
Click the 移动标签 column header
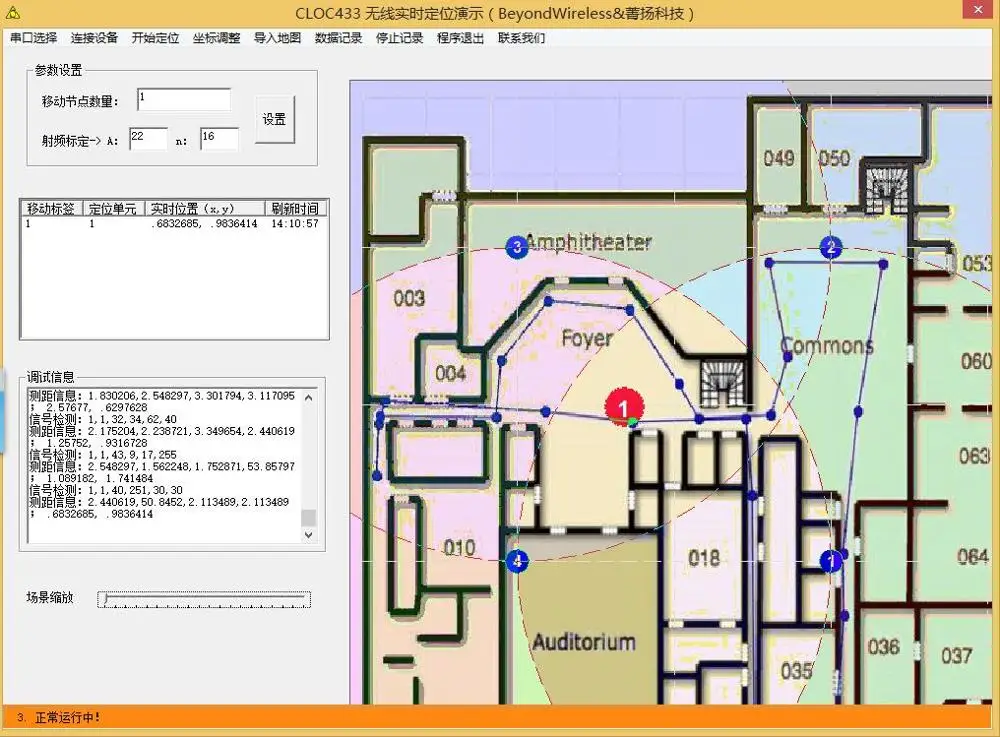(51, 208)
